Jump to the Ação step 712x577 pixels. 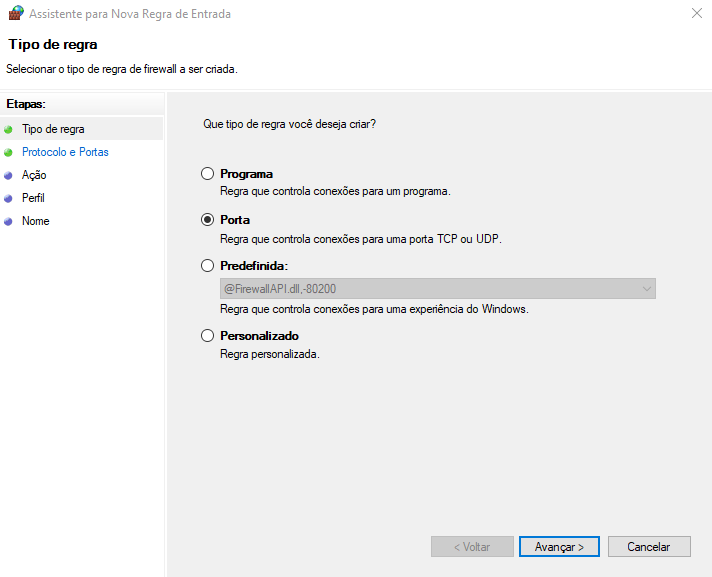[34, 175]
